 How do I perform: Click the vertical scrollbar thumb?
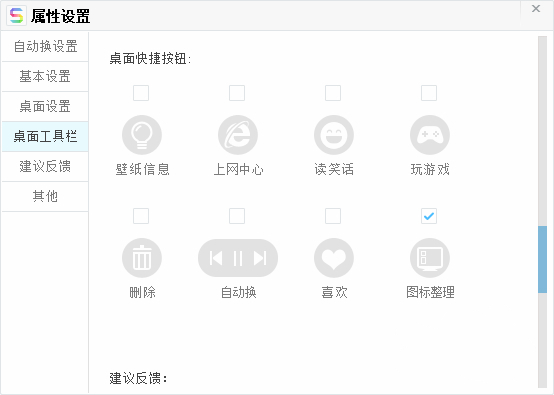point(542,259)
